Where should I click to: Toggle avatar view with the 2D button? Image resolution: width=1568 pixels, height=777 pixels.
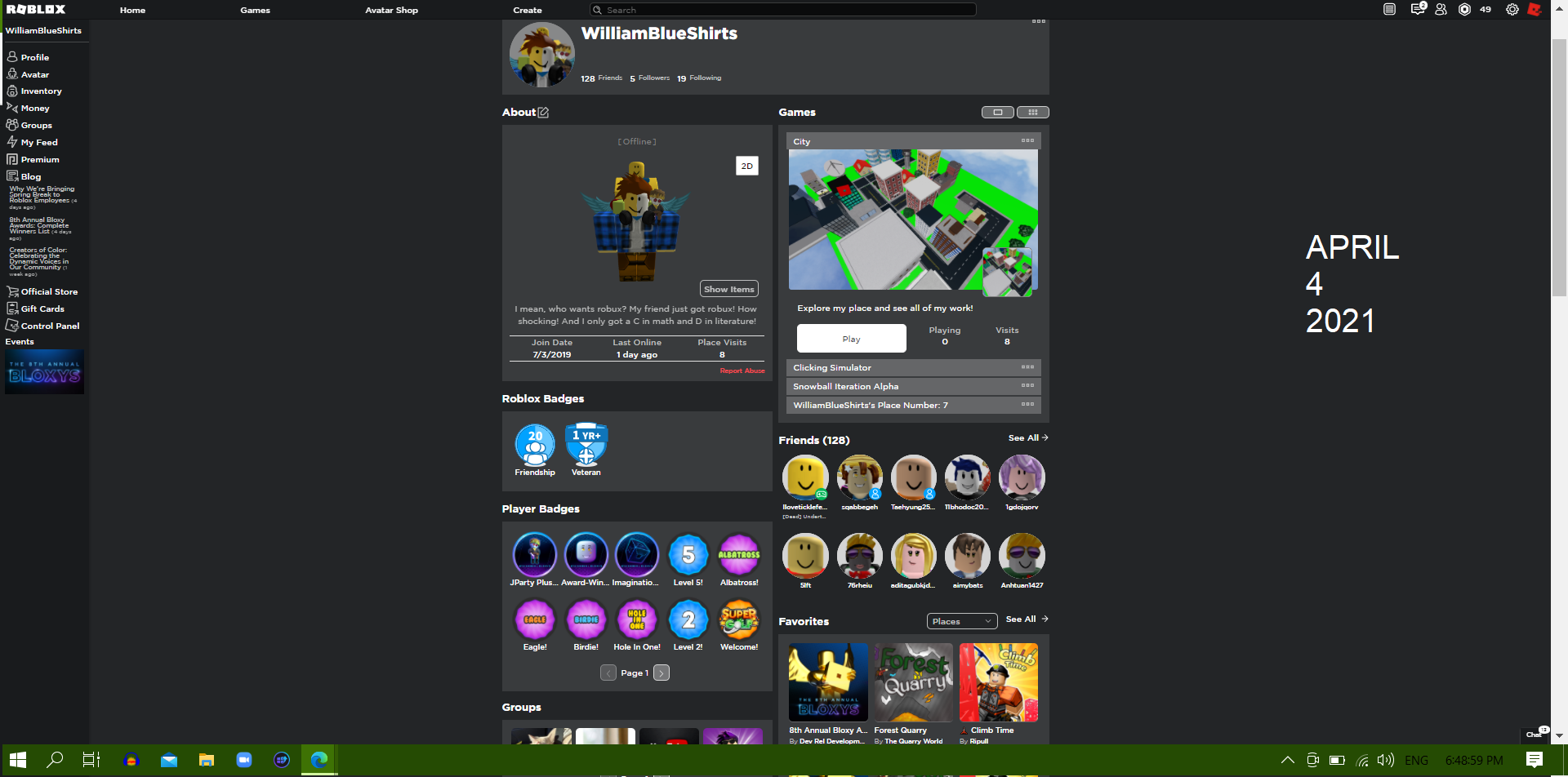pyautogui.click(x=747, y=166)
